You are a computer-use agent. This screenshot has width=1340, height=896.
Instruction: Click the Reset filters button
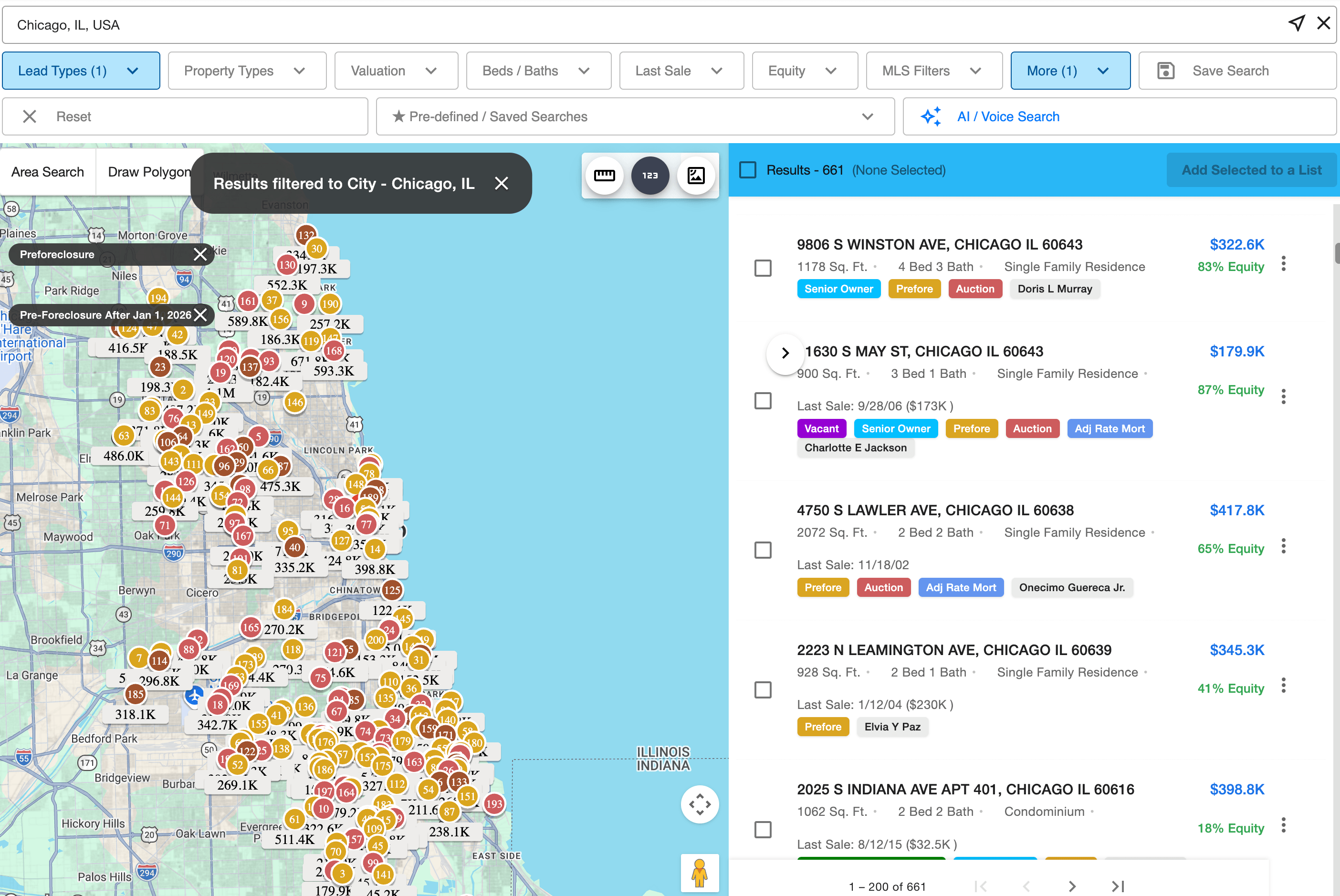[73, 116]
